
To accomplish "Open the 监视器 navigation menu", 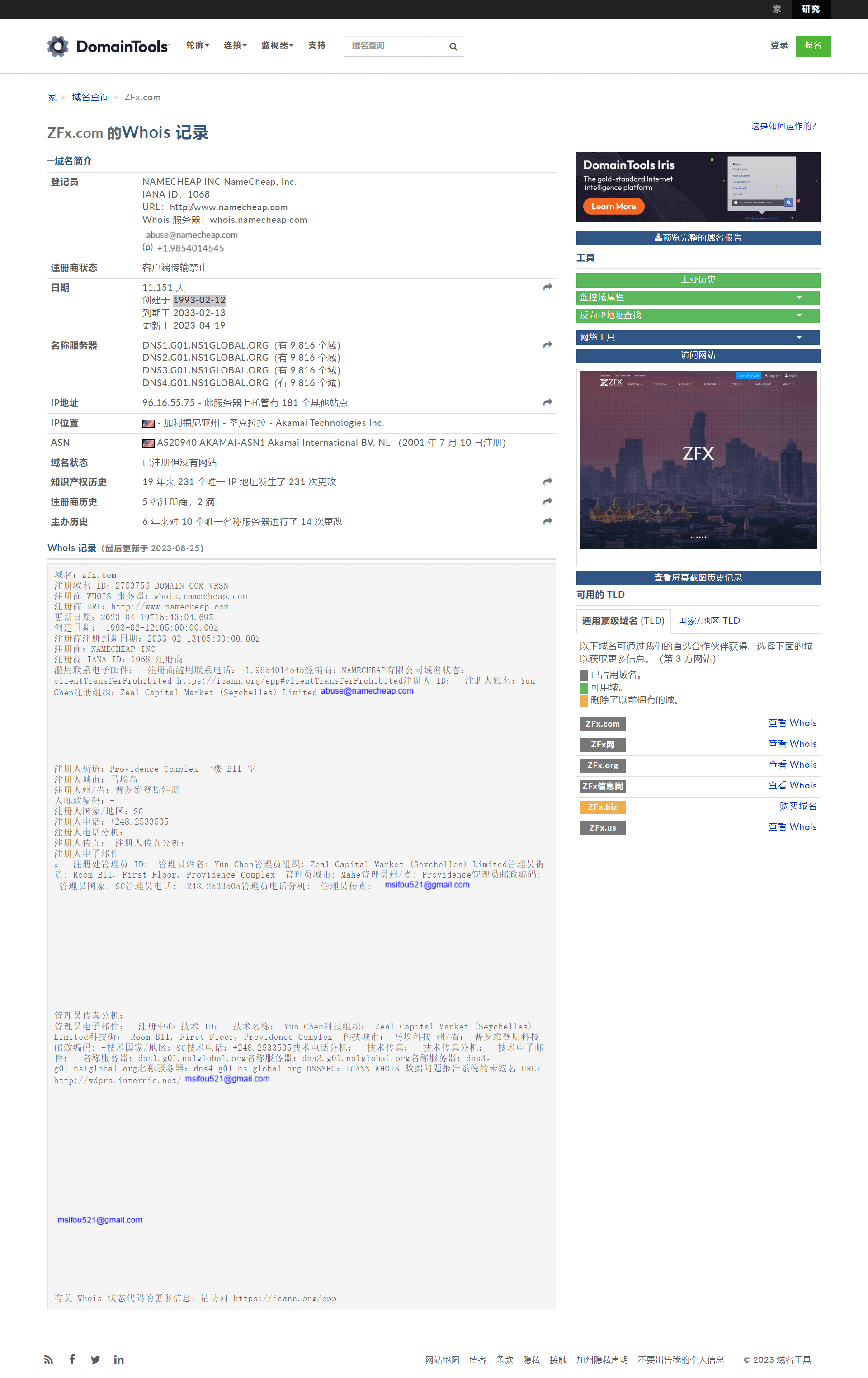I will [x=278, y=46].
